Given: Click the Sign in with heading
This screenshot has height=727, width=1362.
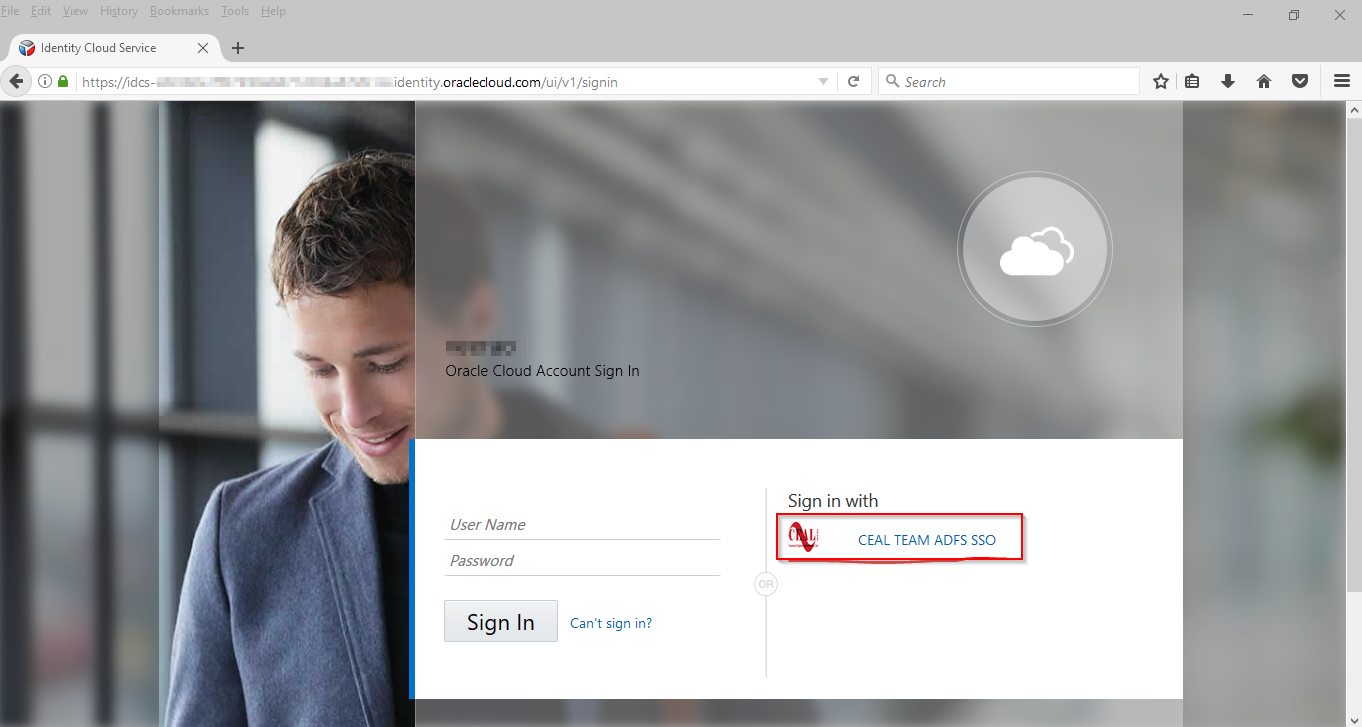Looking at the screenshot, I should [x=833, y=501].
